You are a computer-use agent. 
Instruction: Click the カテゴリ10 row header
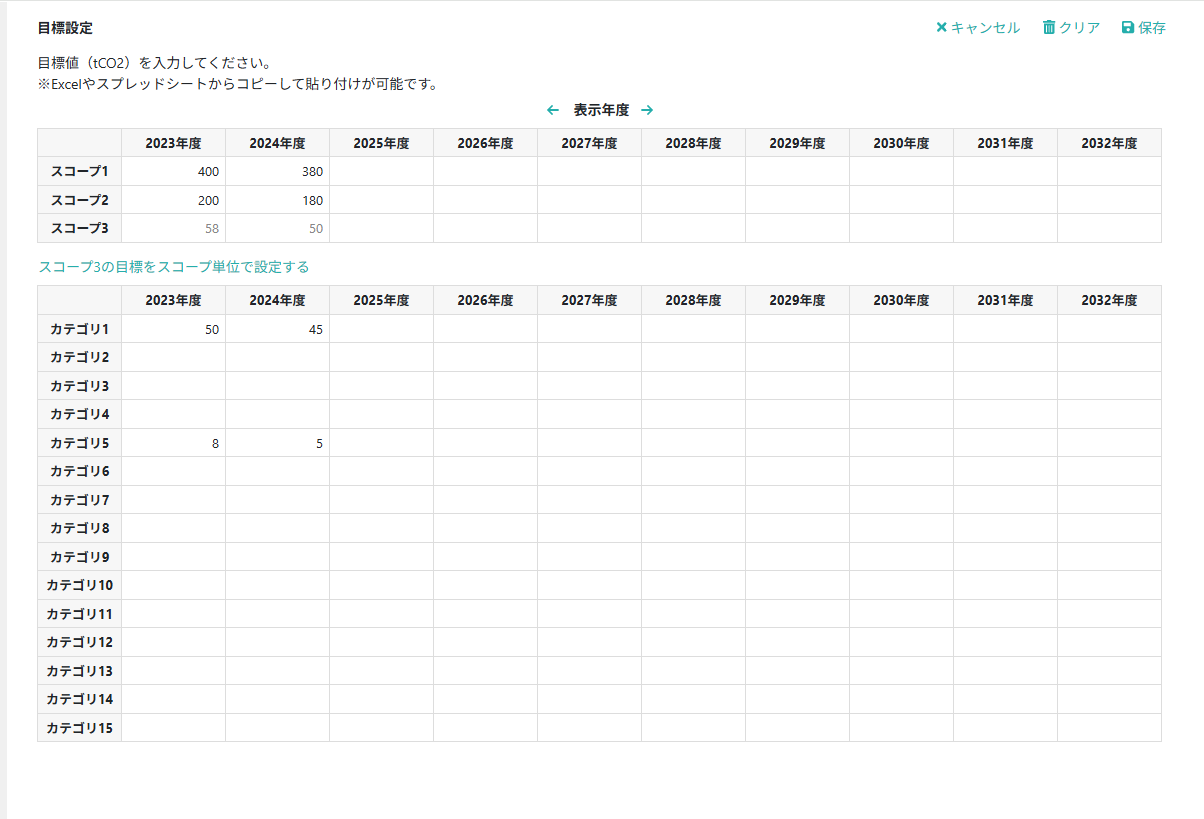tap(80, 585)
